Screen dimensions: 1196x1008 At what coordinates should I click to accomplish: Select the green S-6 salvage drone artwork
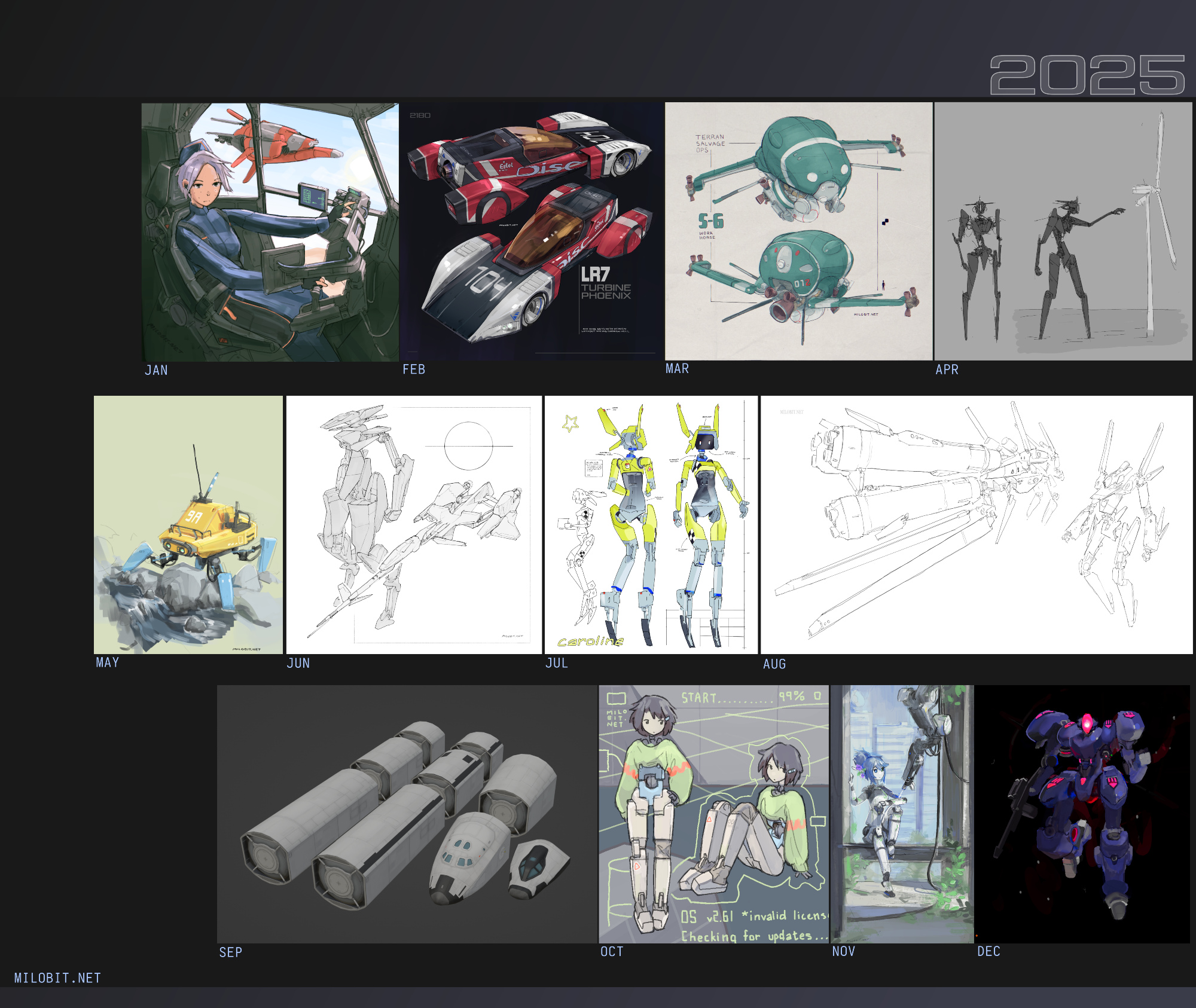tap(798, 231)
